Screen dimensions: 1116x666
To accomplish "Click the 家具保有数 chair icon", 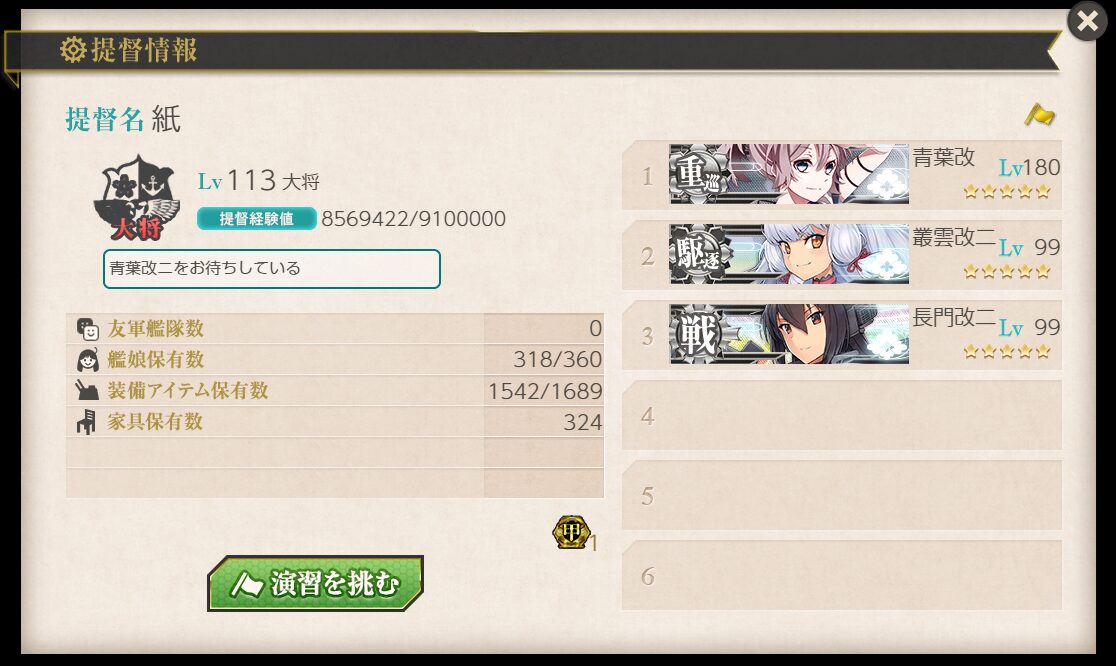I will click(x=86, y=422).
